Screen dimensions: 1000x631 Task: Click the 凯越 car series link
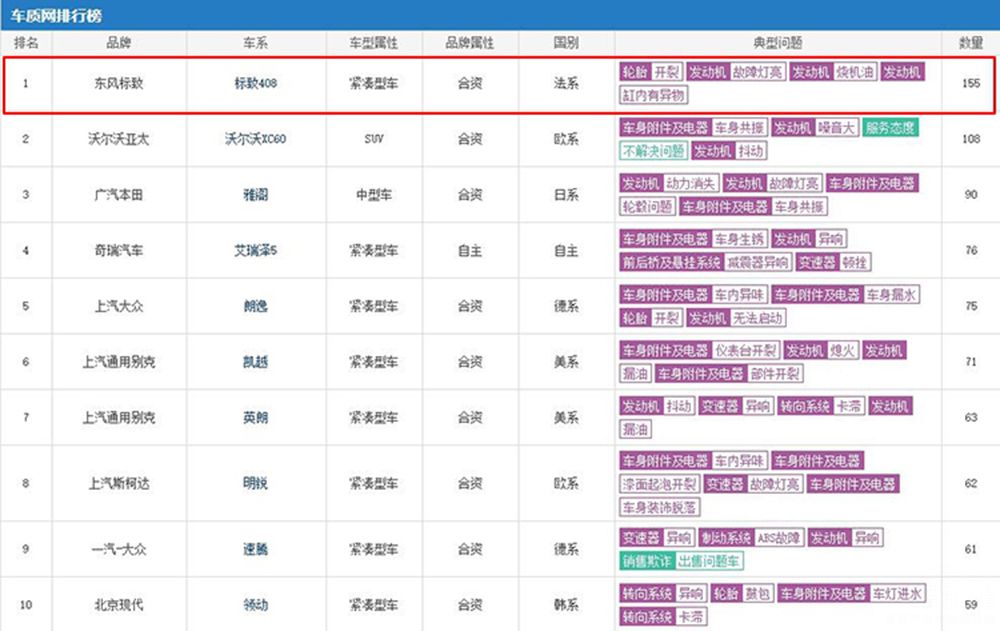tap(255, 361)
